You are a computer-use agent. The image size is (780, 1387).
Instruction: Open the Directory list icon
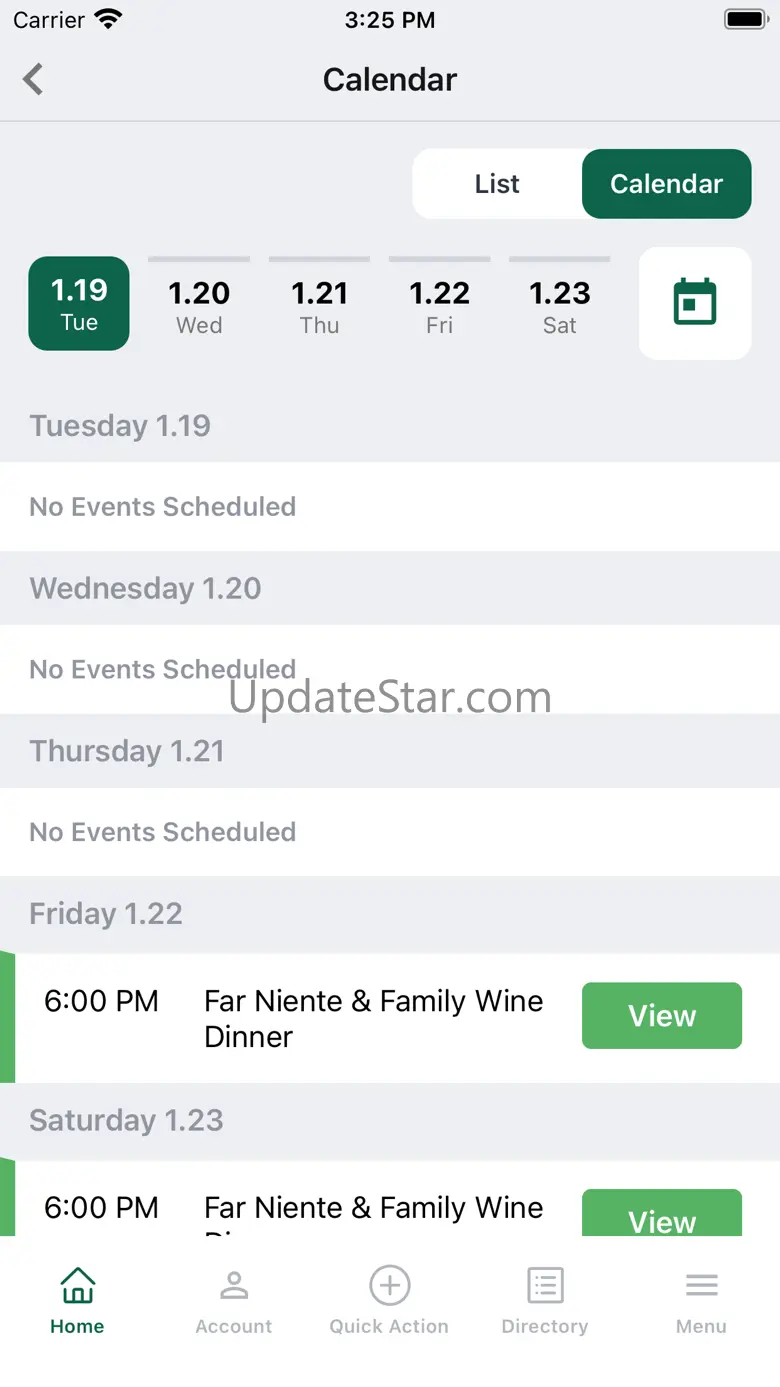[545, 1286]
